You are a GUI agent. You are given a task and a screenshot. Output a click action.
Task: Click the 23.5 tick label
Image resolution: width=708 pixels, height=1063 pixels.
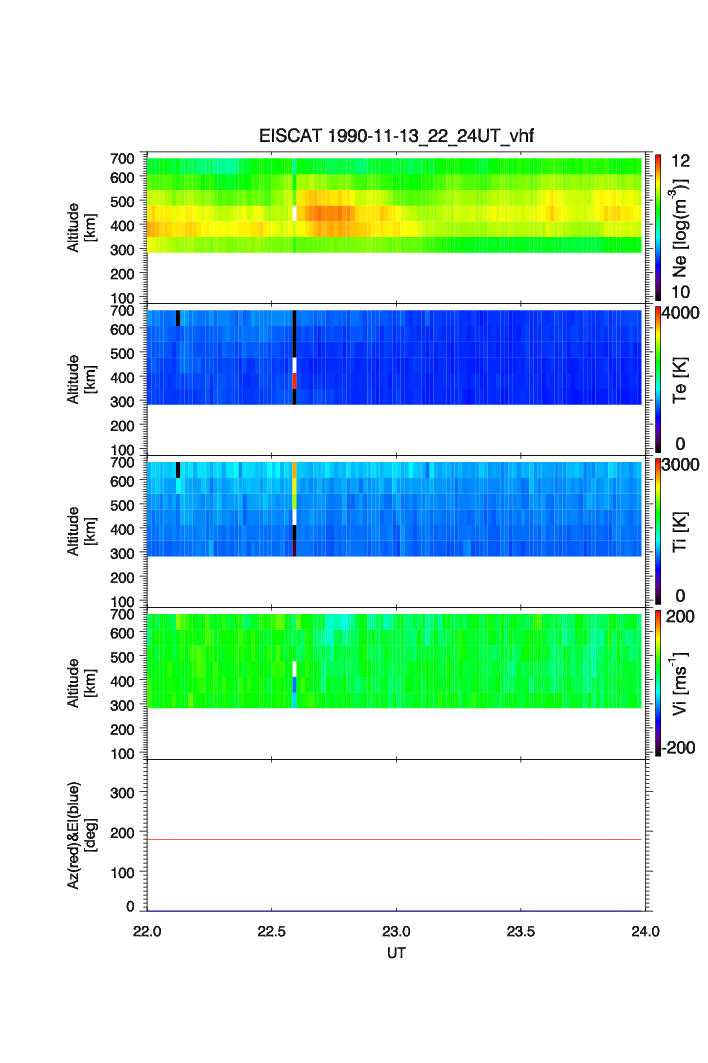(521, 932)
